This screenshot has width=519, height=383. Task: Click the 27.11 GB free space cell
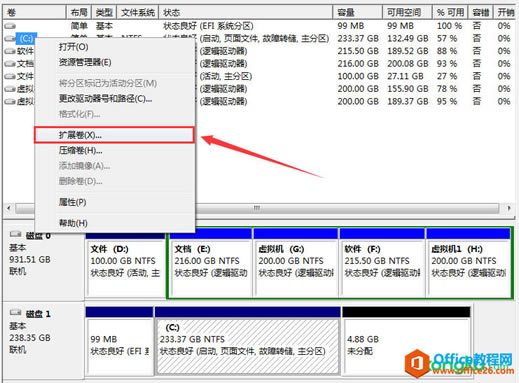point(405,76)
